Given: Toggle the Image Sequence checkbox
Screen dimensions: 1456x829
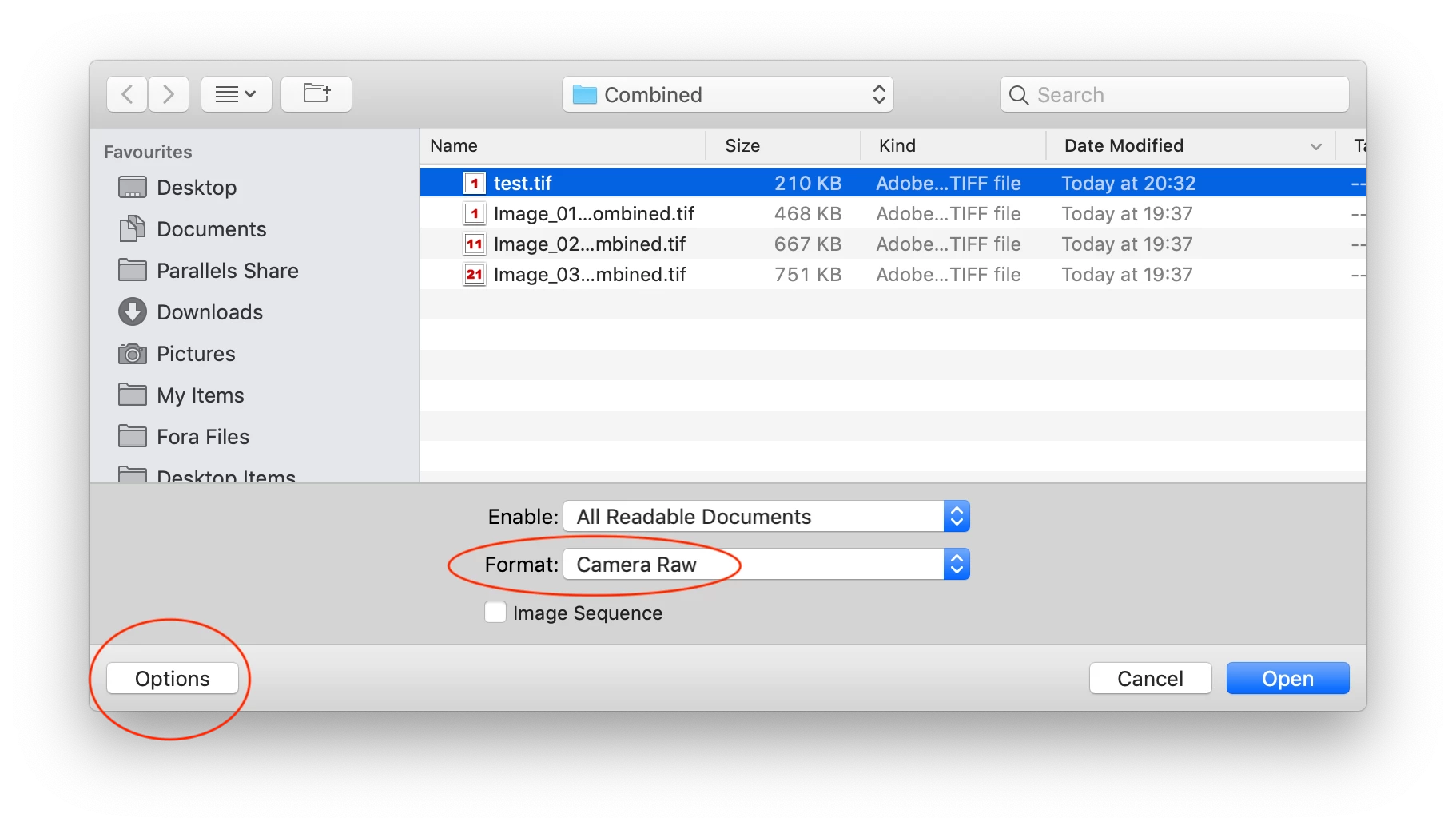Looking at the screenshot, I should coord(495,613).
